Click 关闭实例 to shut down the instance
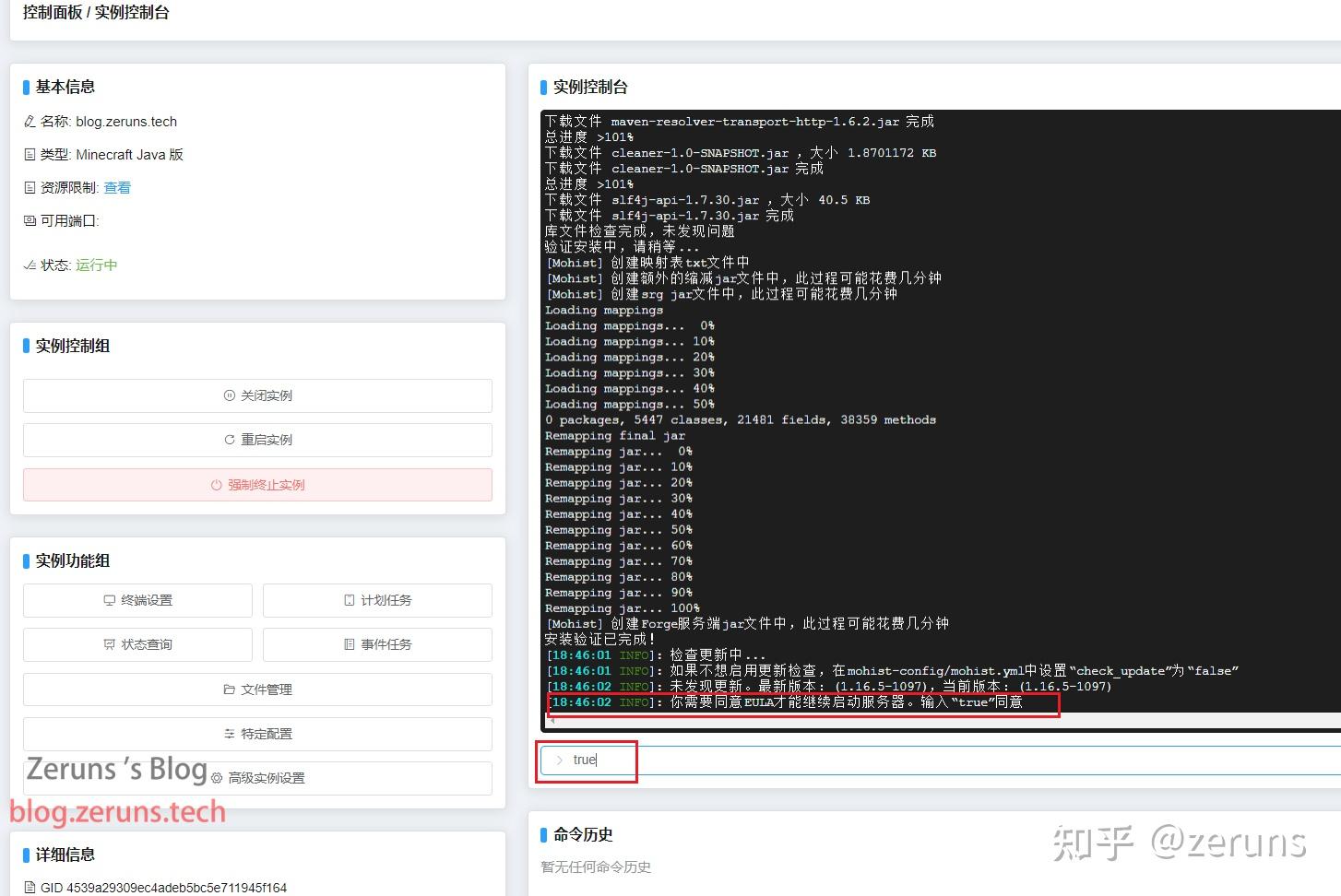1341x896 pixels. 258,395
